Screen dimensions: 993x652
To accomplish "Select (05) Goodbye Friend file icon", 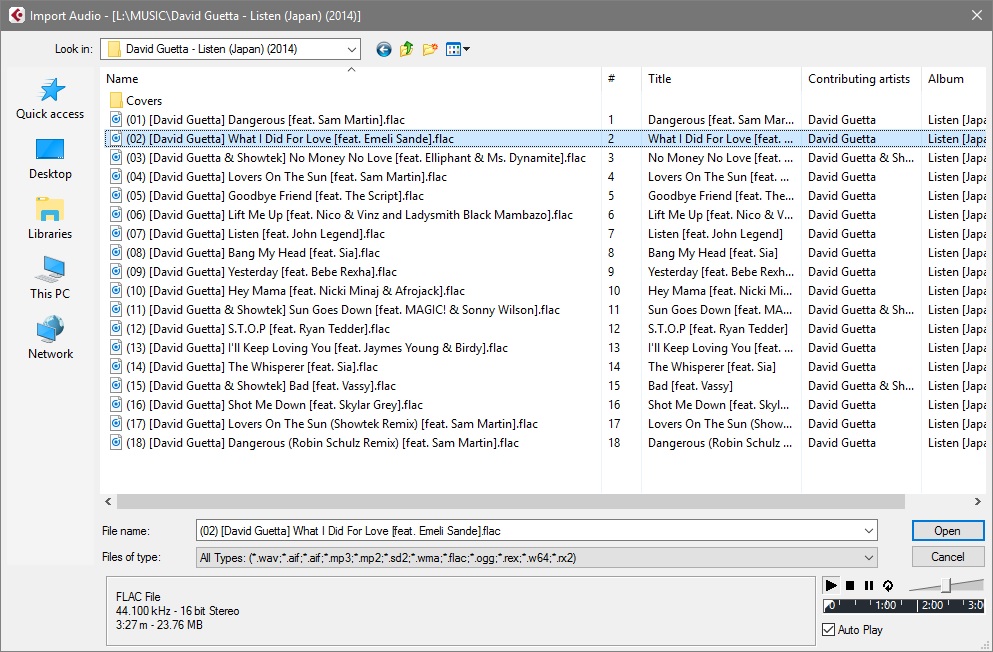I will (x=116, y=195).
